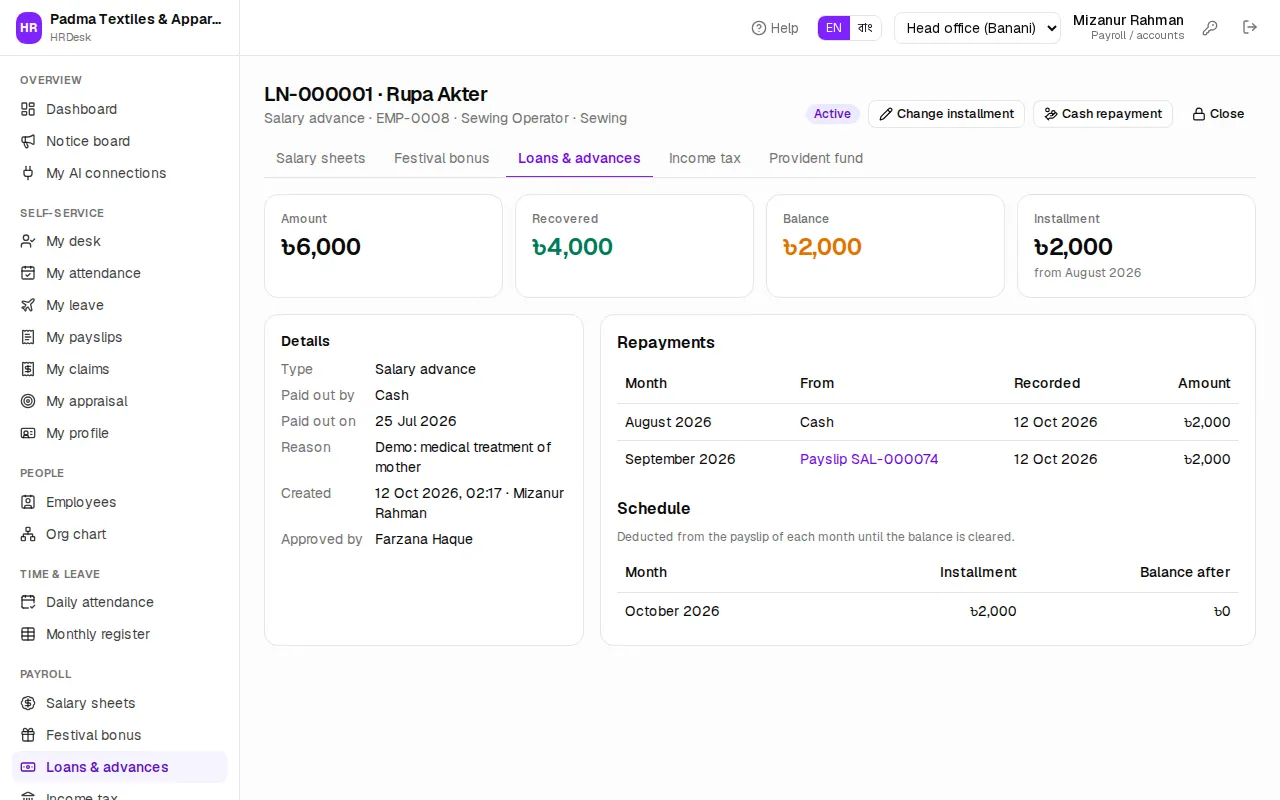Viewport: 1280px width, 800px height.
Task: Click the My profile ID card icon
Action: (28, 433)
